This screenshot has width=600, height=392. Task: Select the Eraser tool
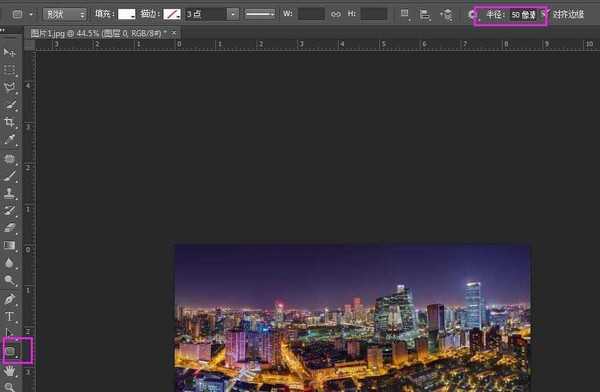[10, 228]
